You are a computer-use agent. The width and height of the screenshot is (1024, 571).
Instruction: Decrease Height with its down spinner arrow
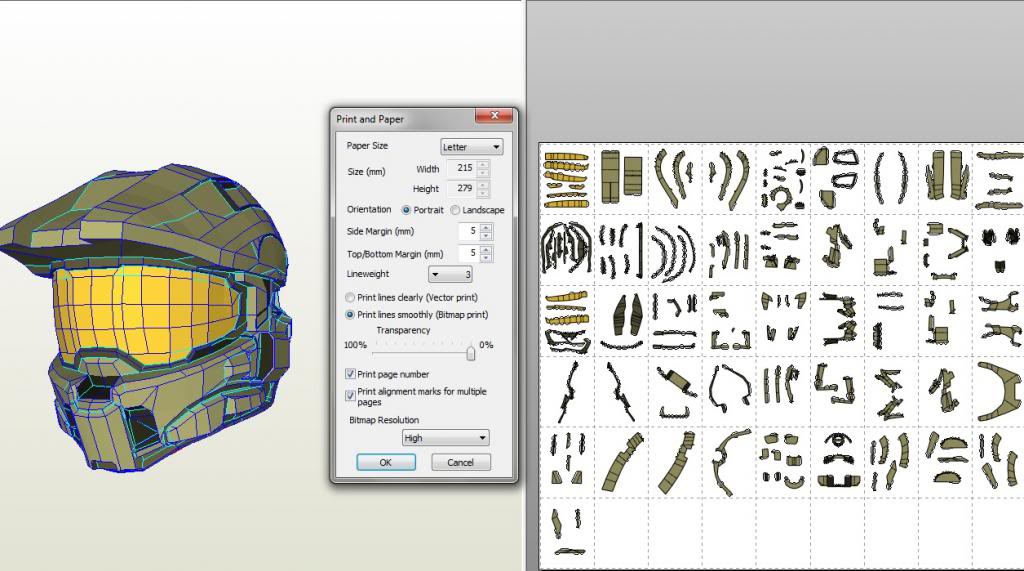483,192
